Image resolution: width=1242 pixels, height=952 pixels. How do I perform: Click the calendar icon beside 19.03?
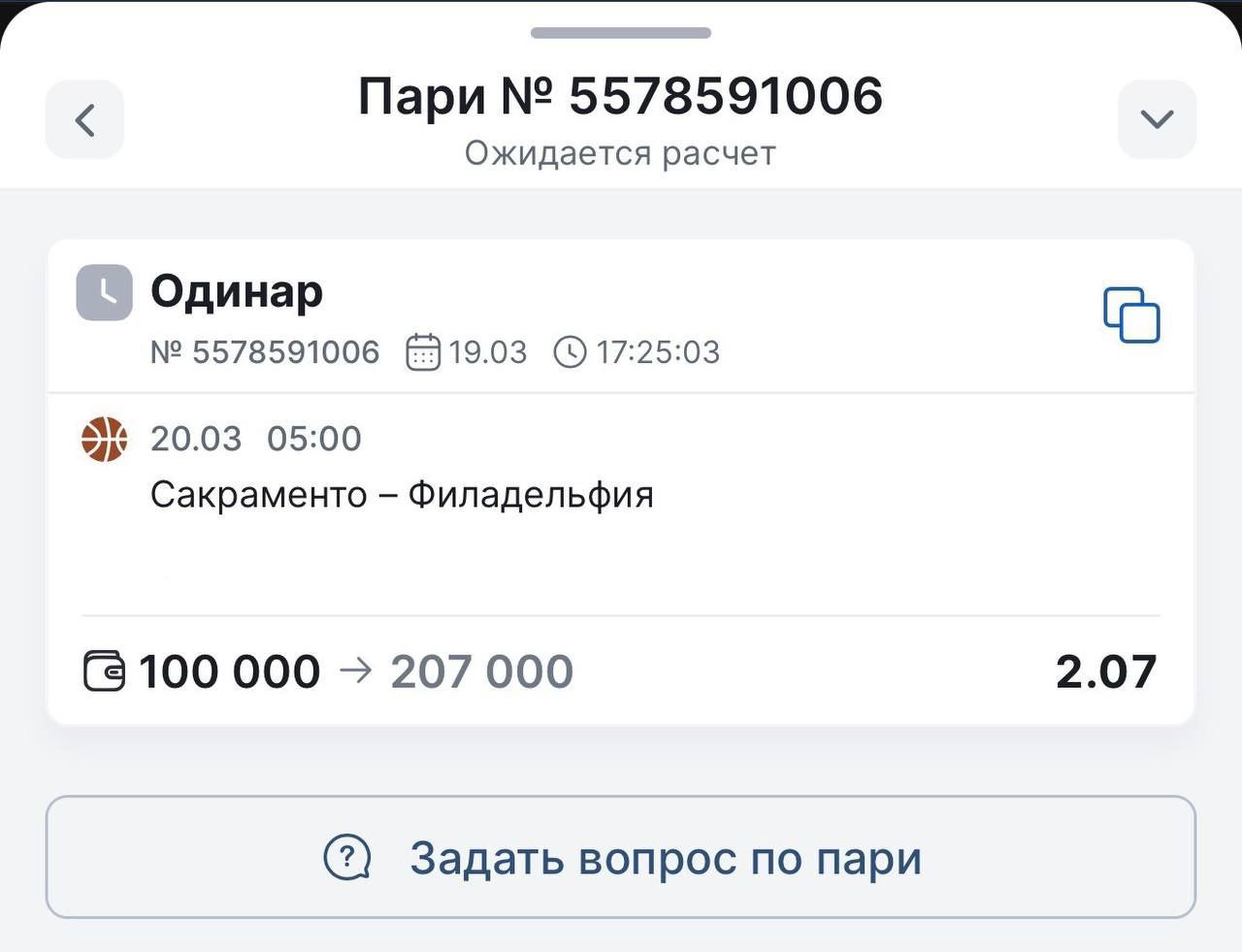[422, 351]
